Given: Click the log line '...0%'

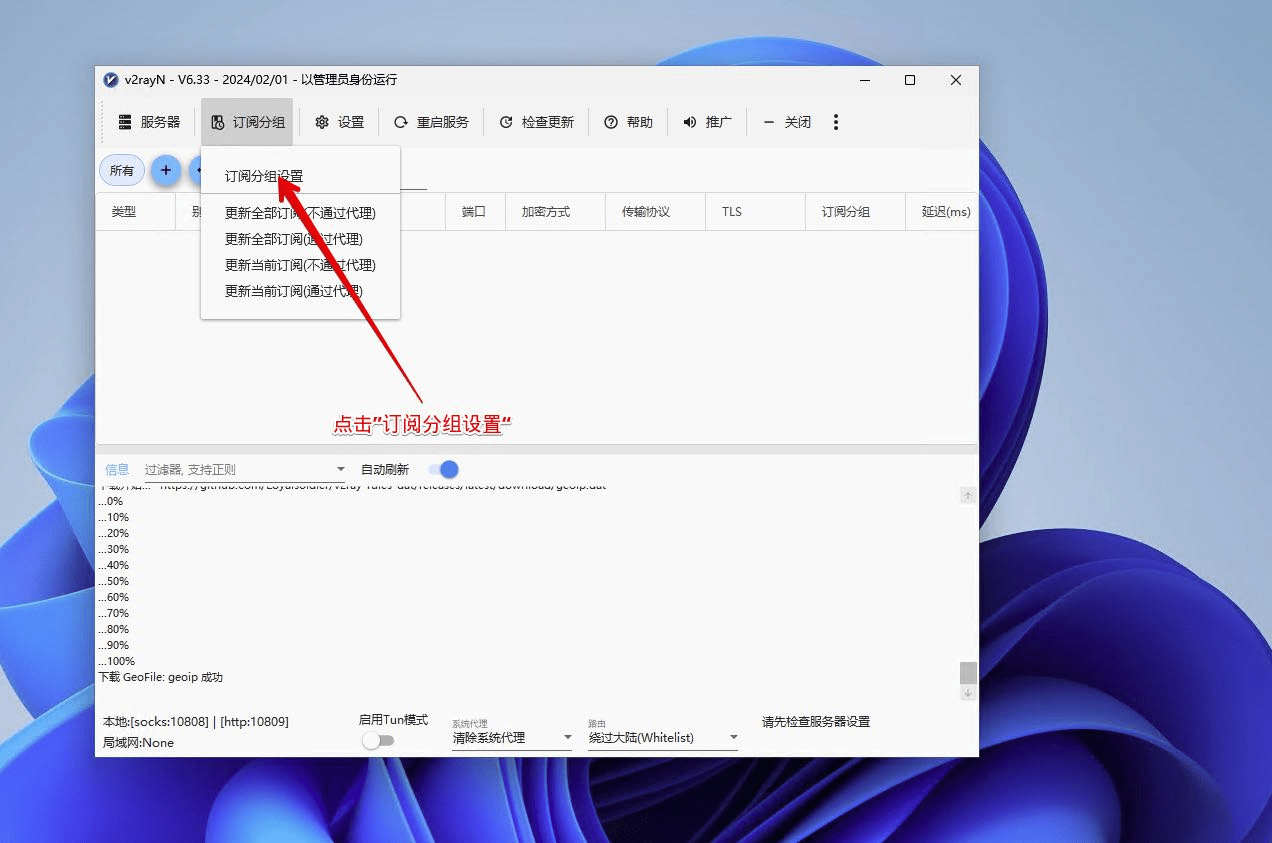Looking at the screenshot, I should pos(110,501).
